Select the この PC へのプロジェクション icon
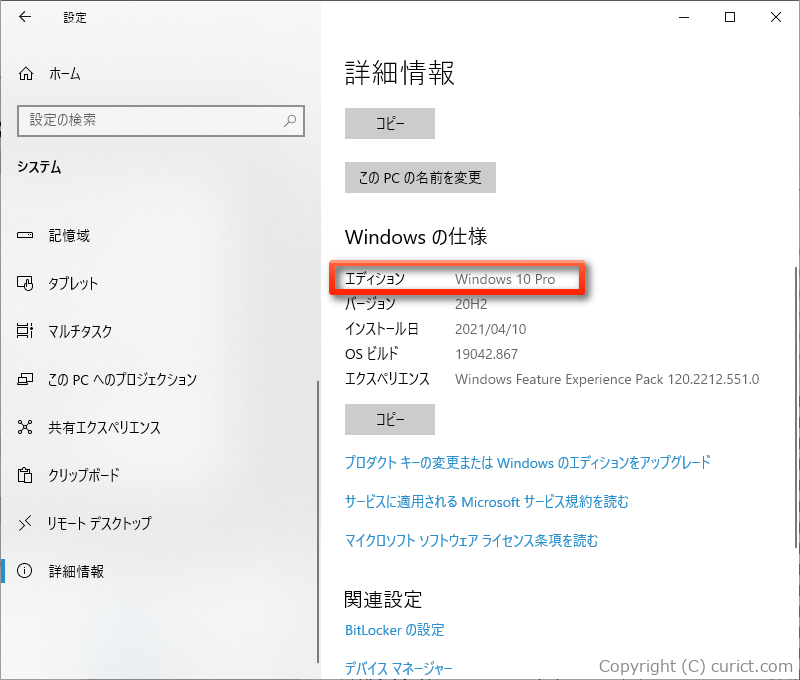 25,379
